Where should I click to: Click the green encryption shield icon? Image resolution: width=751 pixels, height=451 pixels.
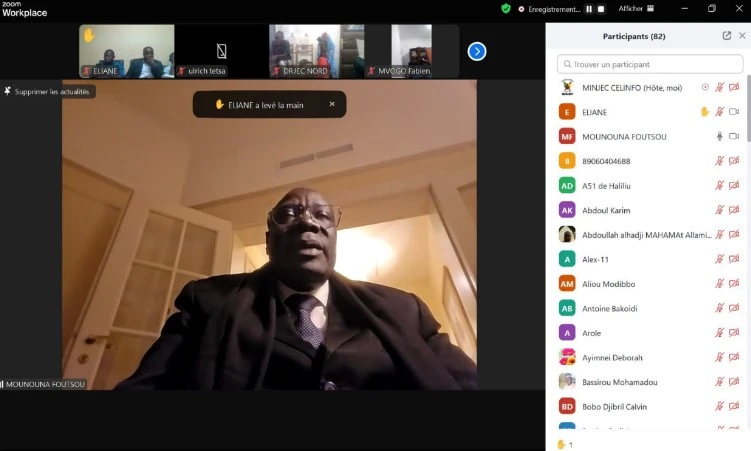(506, 9)
